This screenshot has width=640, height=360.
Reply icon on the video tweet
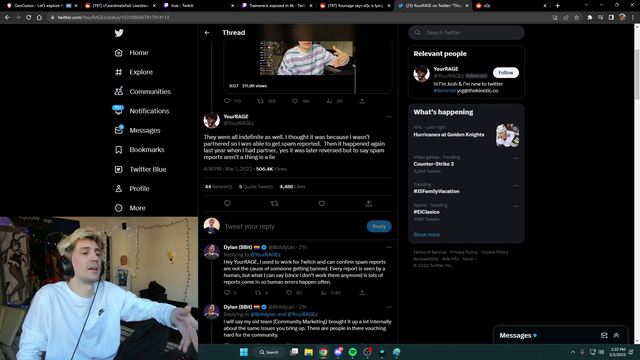(227, 101)
